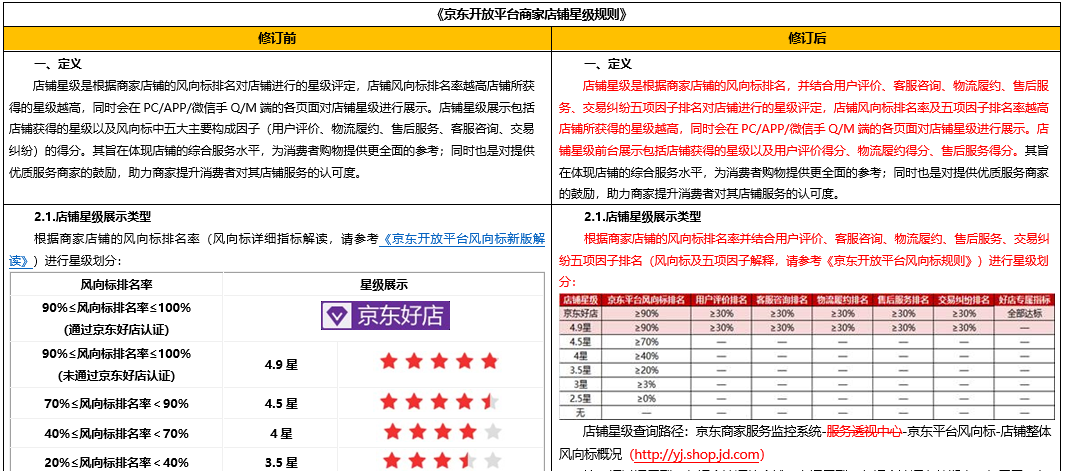Viewport: 1065px width, 471px height.
Task: Select the title 《京东开放平台商家店铺星级规则》
Action: (532, 14)
